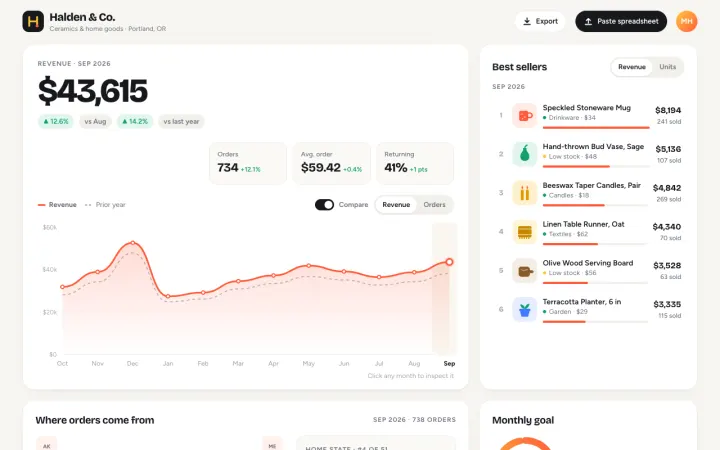The height and width of the screenshot is (450, 720).
Task: Click the Aug axis label
Action: tap(414, 364)
